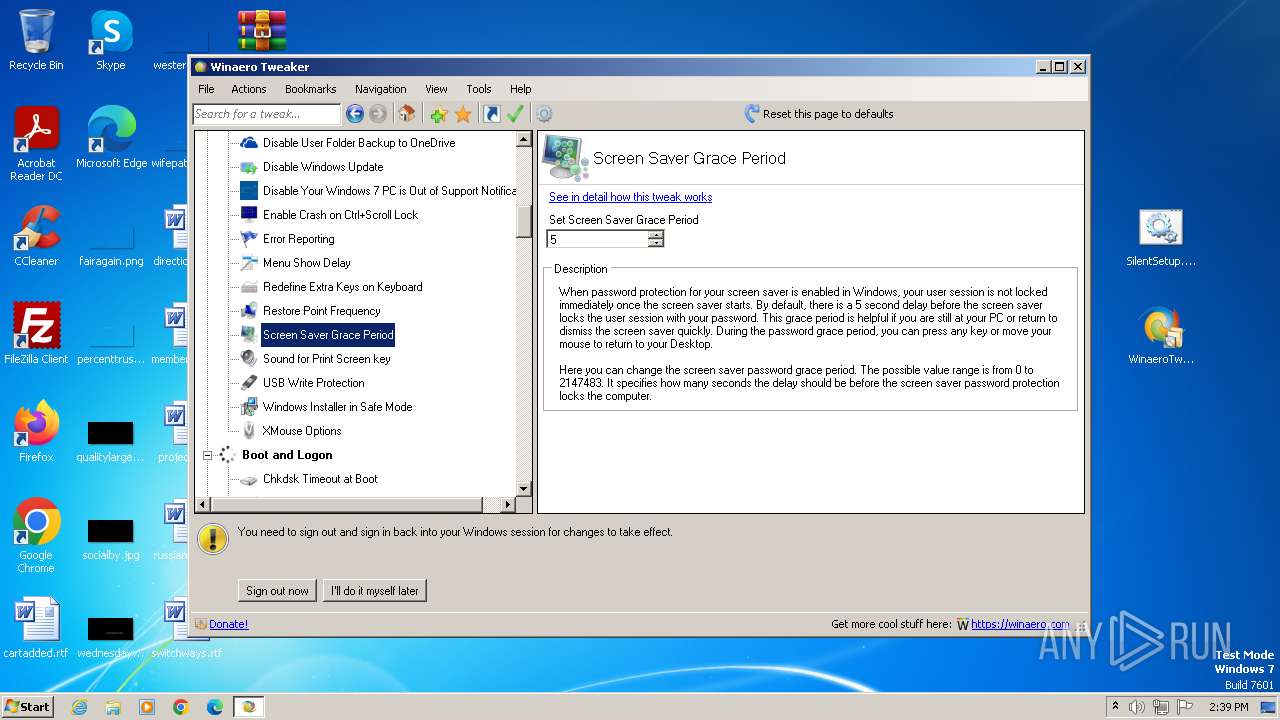
Task: Select Sound for Print Screen key
Action: coord(326,359)
